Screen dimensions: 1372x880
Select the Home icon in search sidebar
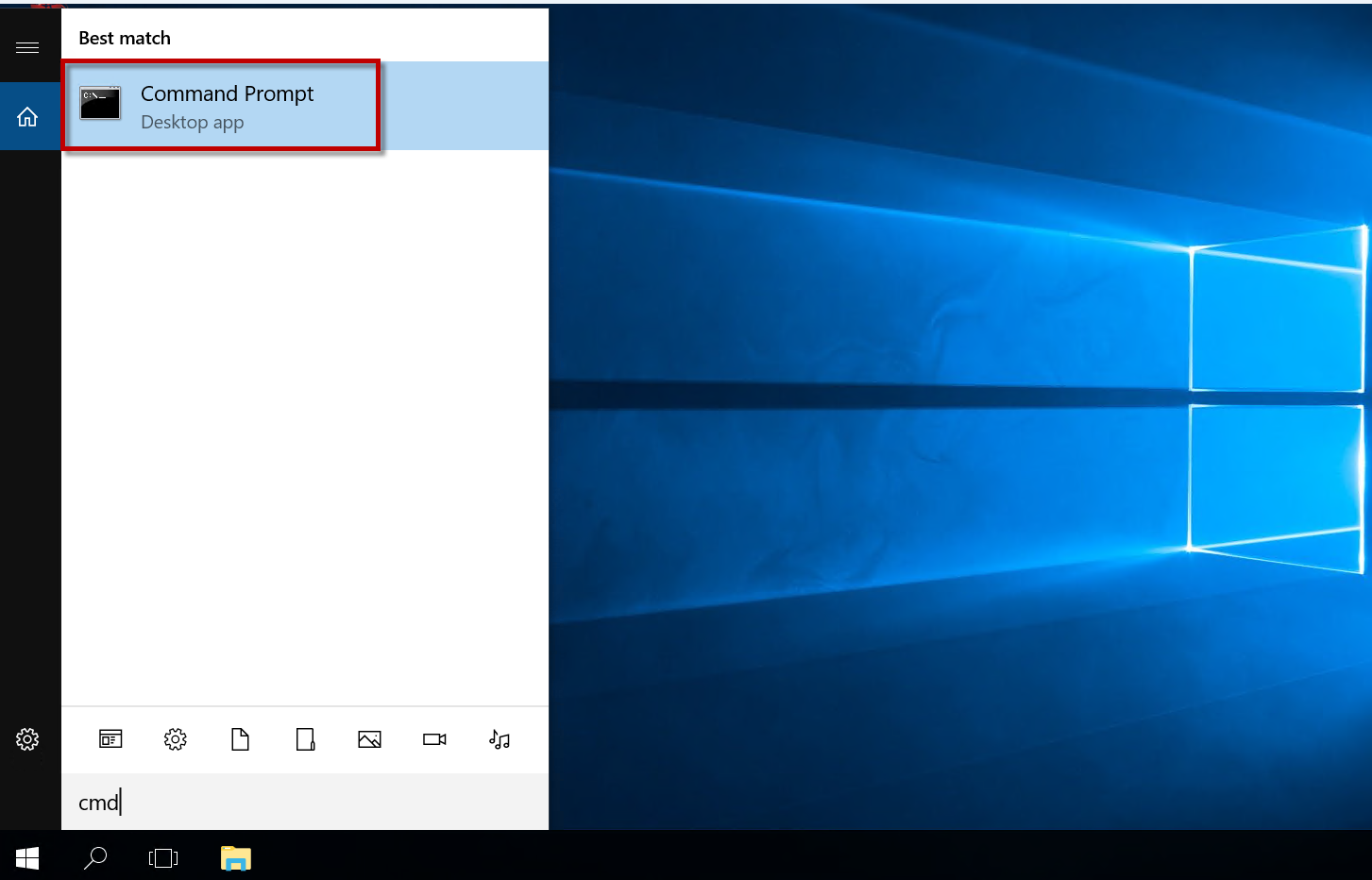click(x=27, y=117)
